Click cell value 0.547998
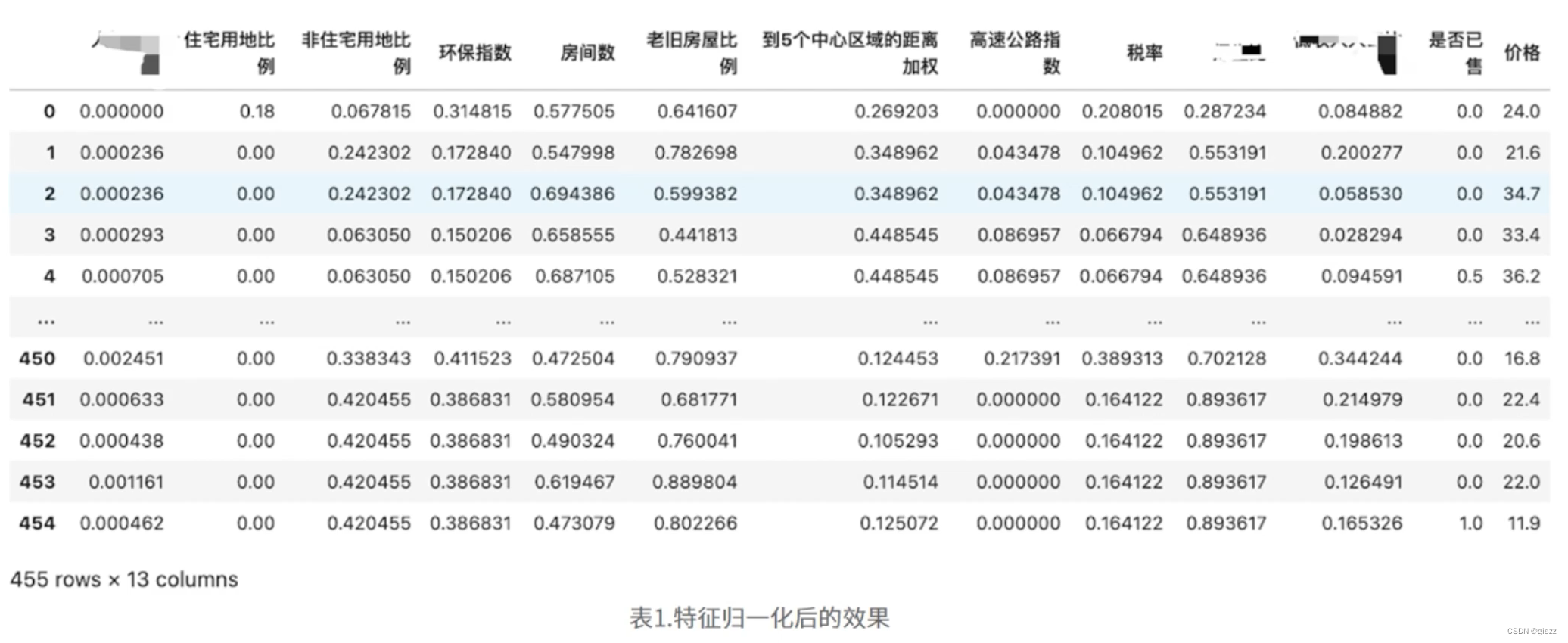This screenshot has width=1568, height=643. click(573, 153)
